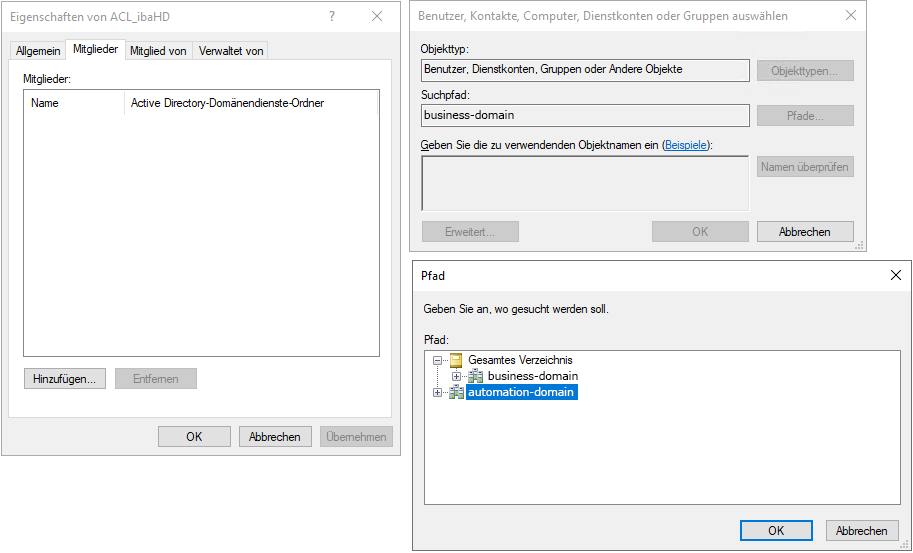Open the Verwaltet von tab
Screen dimensions: 913x553
[x=231, y=51]
